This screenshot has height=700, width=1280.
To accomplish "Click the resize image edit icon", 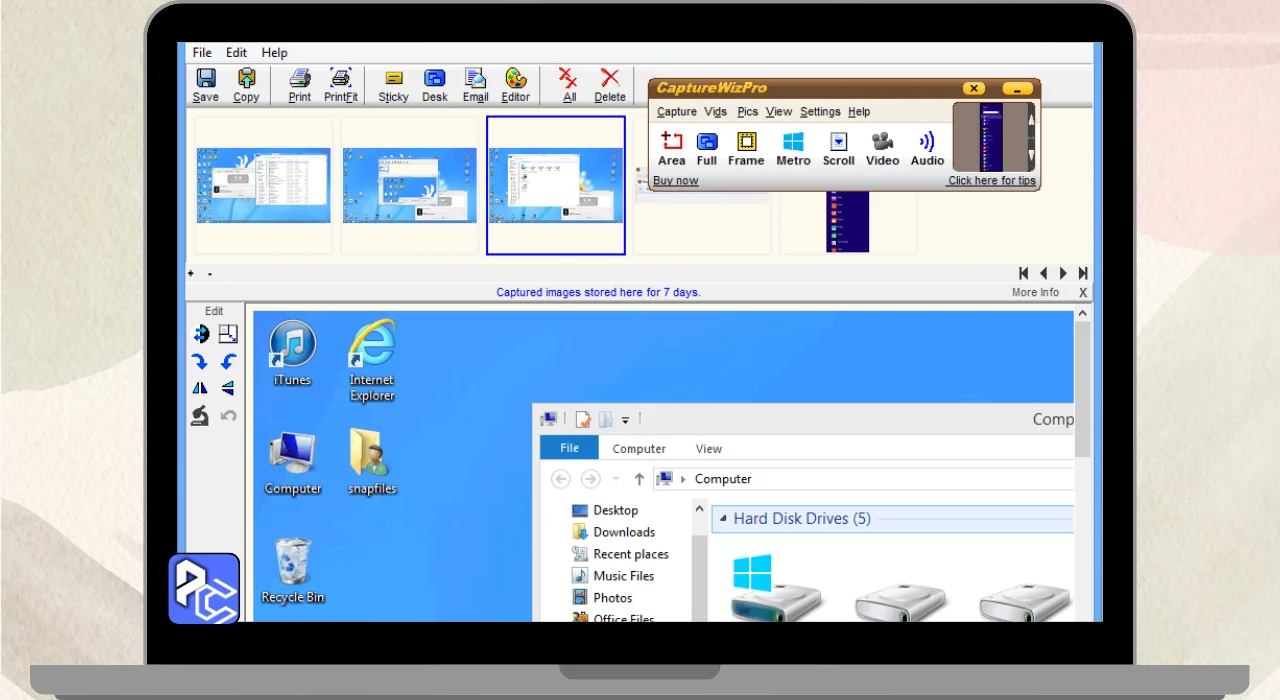I will tap(228, 334).
